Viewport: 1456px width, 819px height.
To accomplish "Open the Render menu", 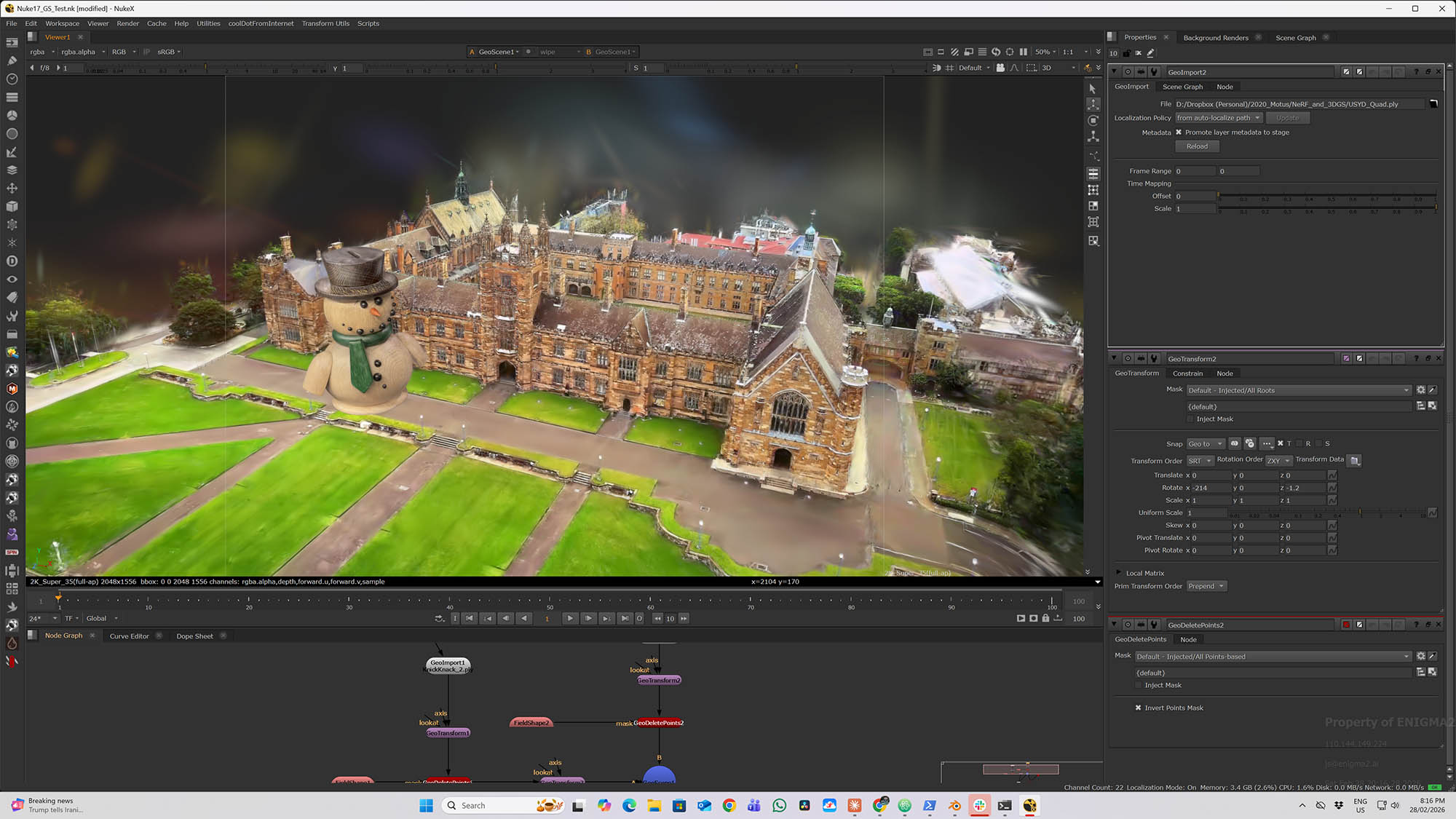I will pos(127,23).
